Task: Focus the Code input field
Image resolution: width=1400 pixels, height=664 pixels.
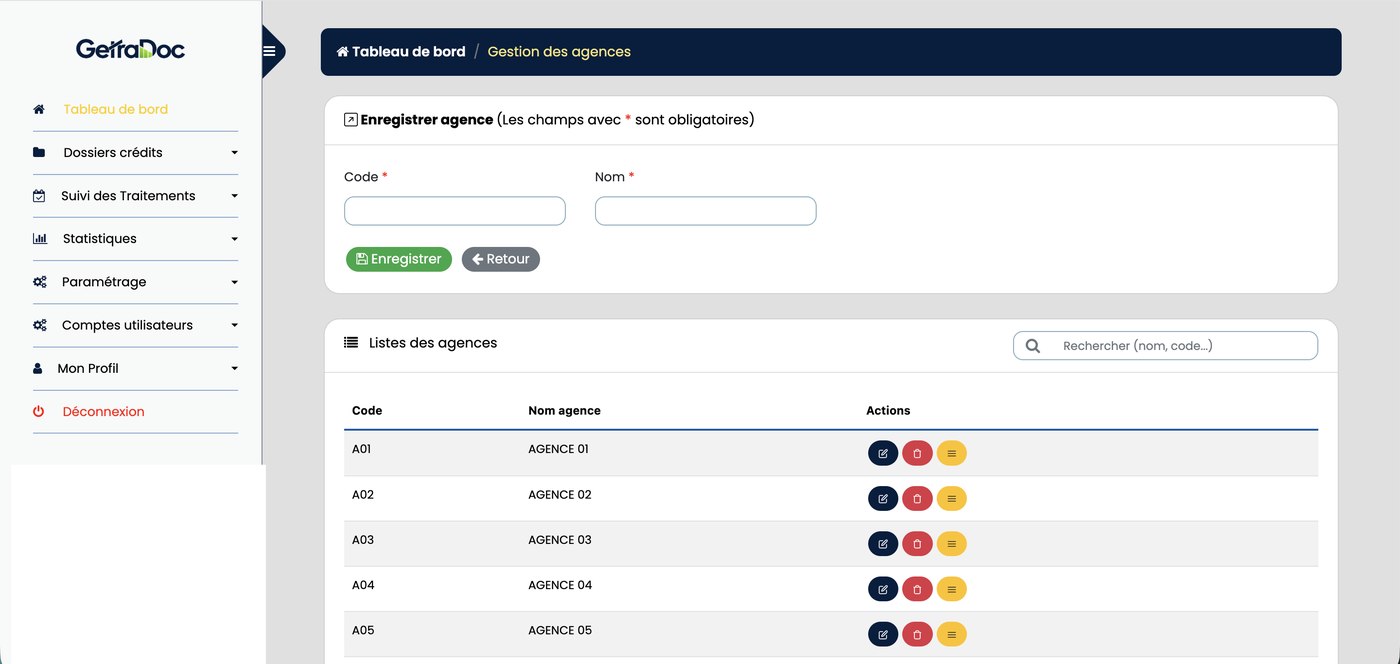Action: click(x=455, y=211)
